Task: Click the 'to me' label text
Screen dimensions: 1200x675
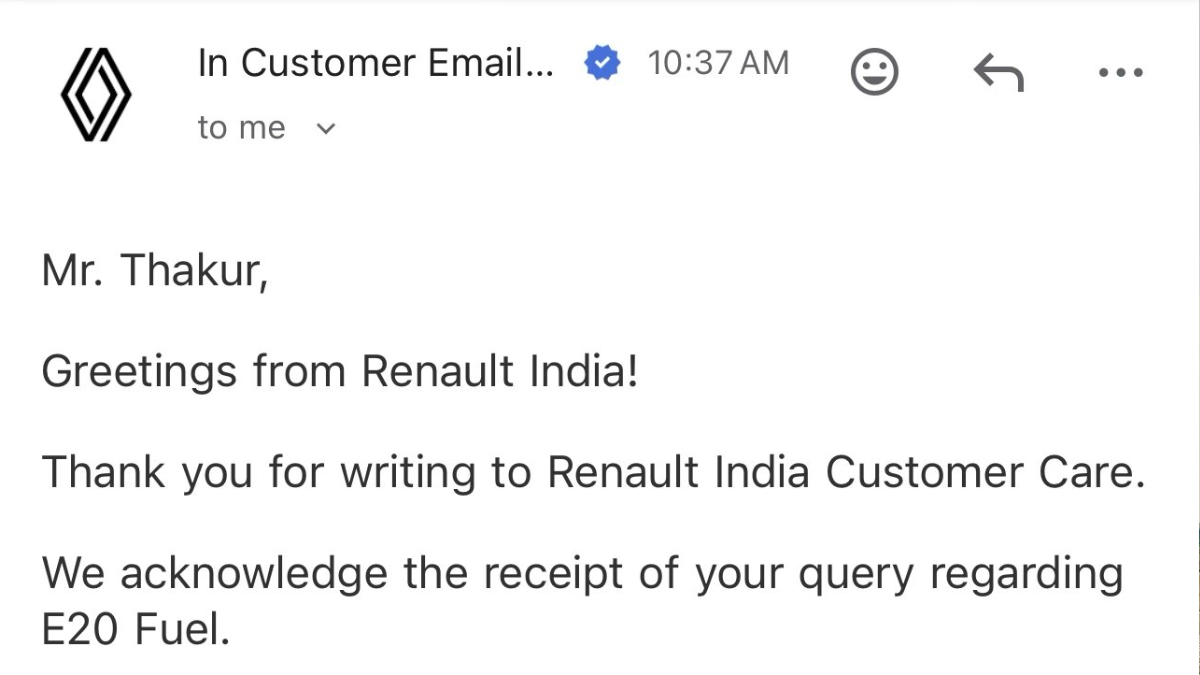Action: (241, 127)
